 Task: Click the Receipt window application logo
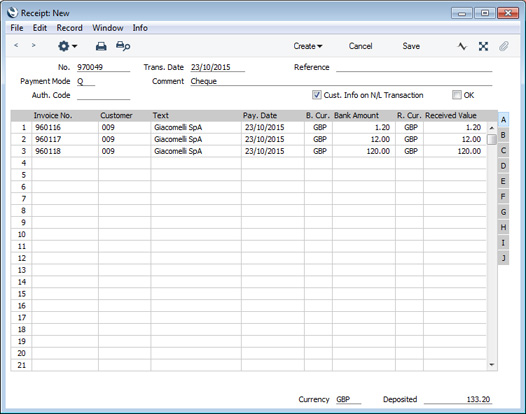(x=12, y=13)
